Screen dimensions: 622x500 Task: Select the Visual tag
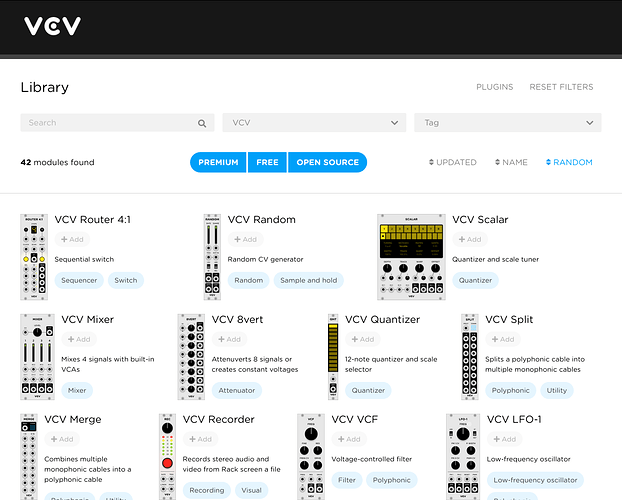251,490
